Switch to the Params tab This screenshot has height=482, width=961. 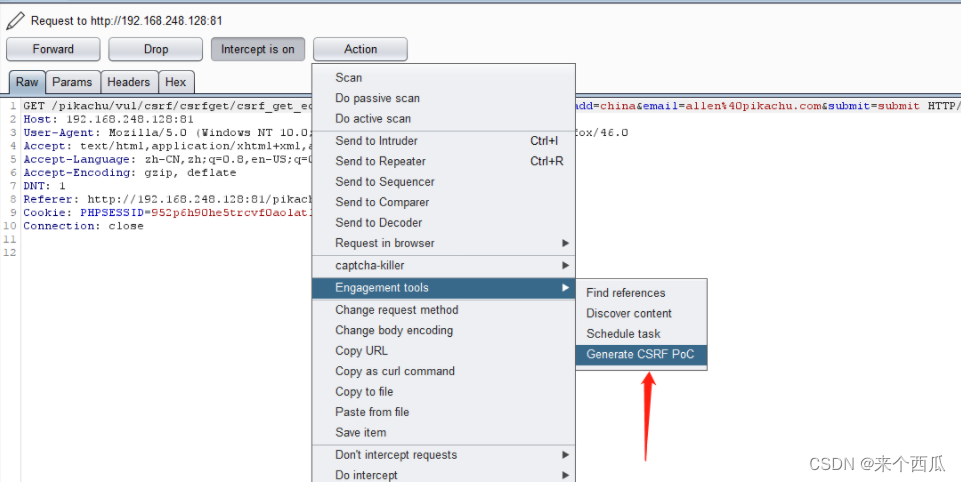tap(72, 82)
